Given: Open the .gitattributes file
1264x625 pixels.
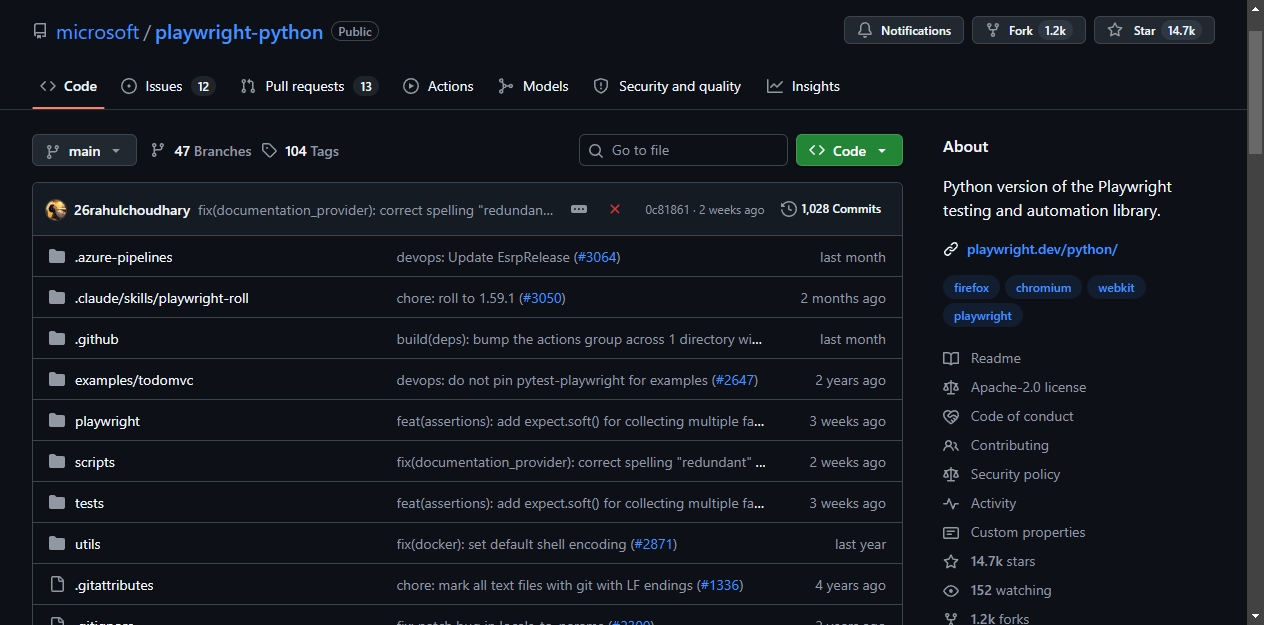Looking at the screenshot, I should pos(114,585).
